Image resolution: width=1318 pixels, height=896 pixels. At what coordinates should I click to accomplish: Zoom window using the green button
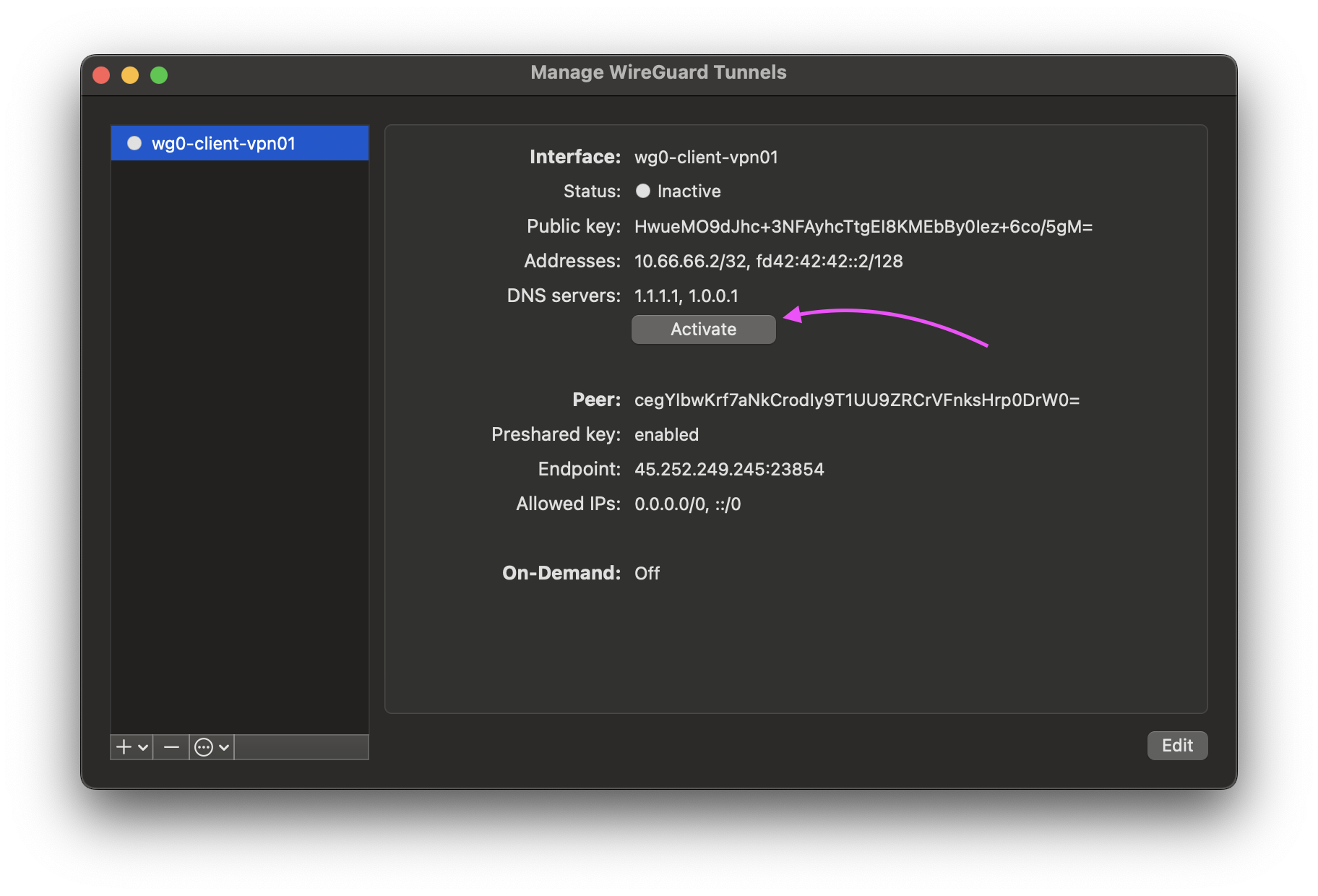159,75
